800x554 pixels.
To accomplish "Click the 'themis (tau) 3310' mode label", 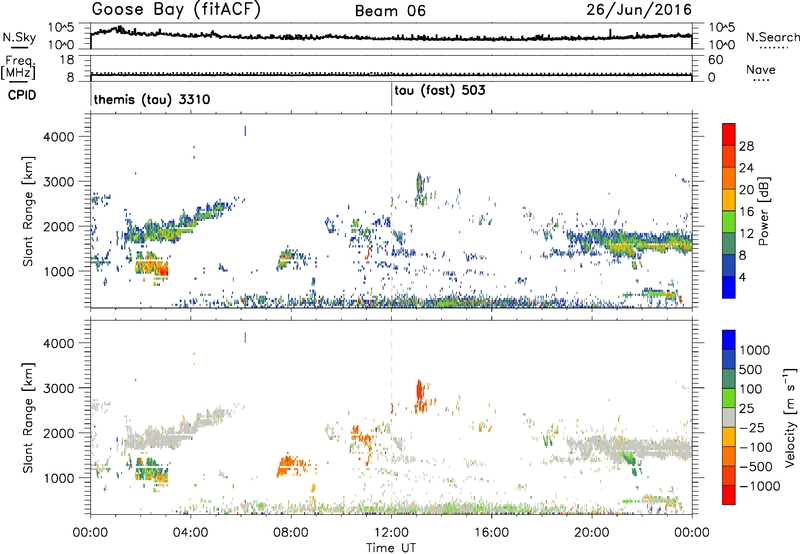I will [x=152, y=99].
